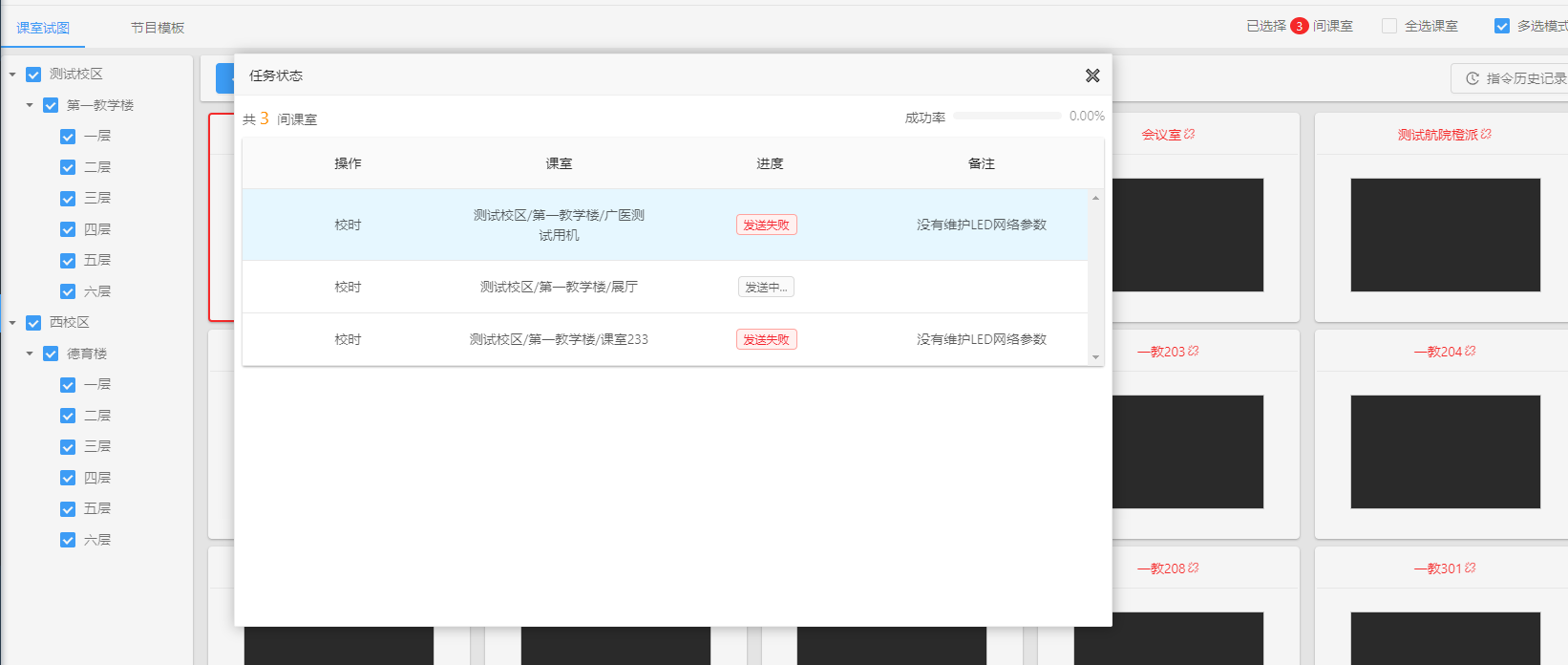Uncheck 四层 under 德育楼
The height and width of the screenshot is (665, 1568).
tap(68, 478)
